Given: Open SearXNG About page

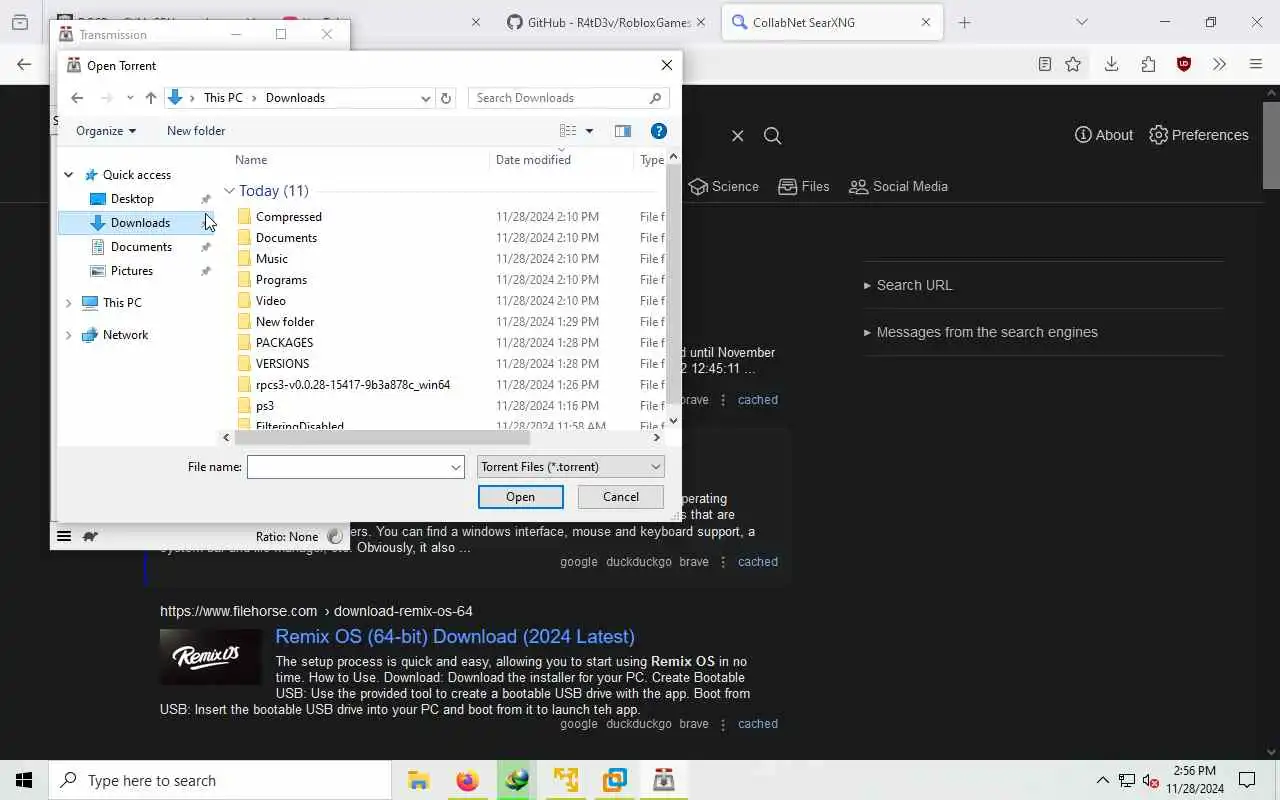Looking at the screenshot, I should (x=1104, y=135).
